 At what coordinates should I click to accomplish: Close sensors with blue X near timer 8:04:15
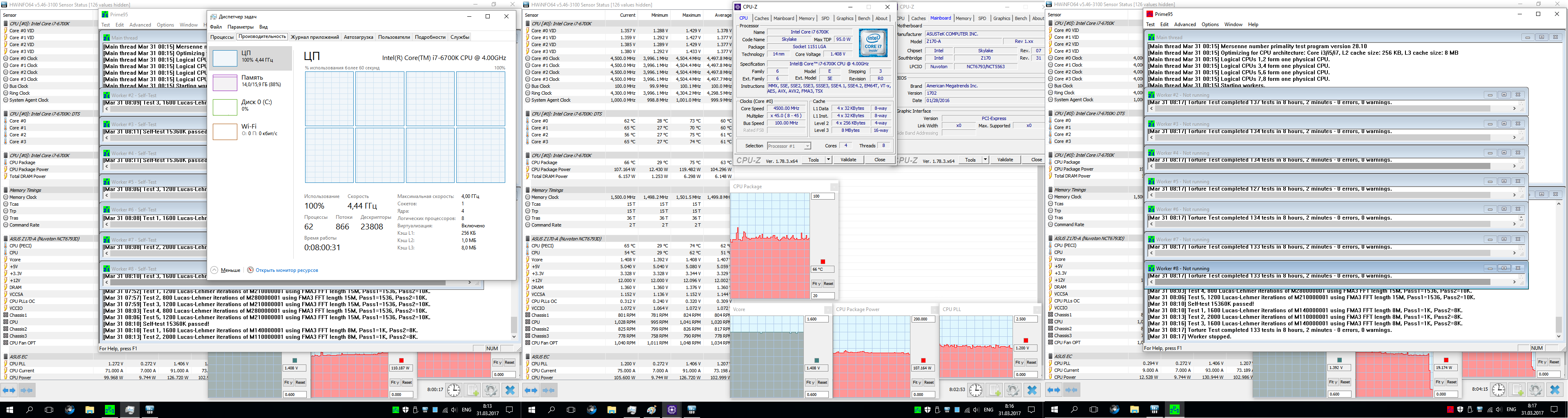1555,389
